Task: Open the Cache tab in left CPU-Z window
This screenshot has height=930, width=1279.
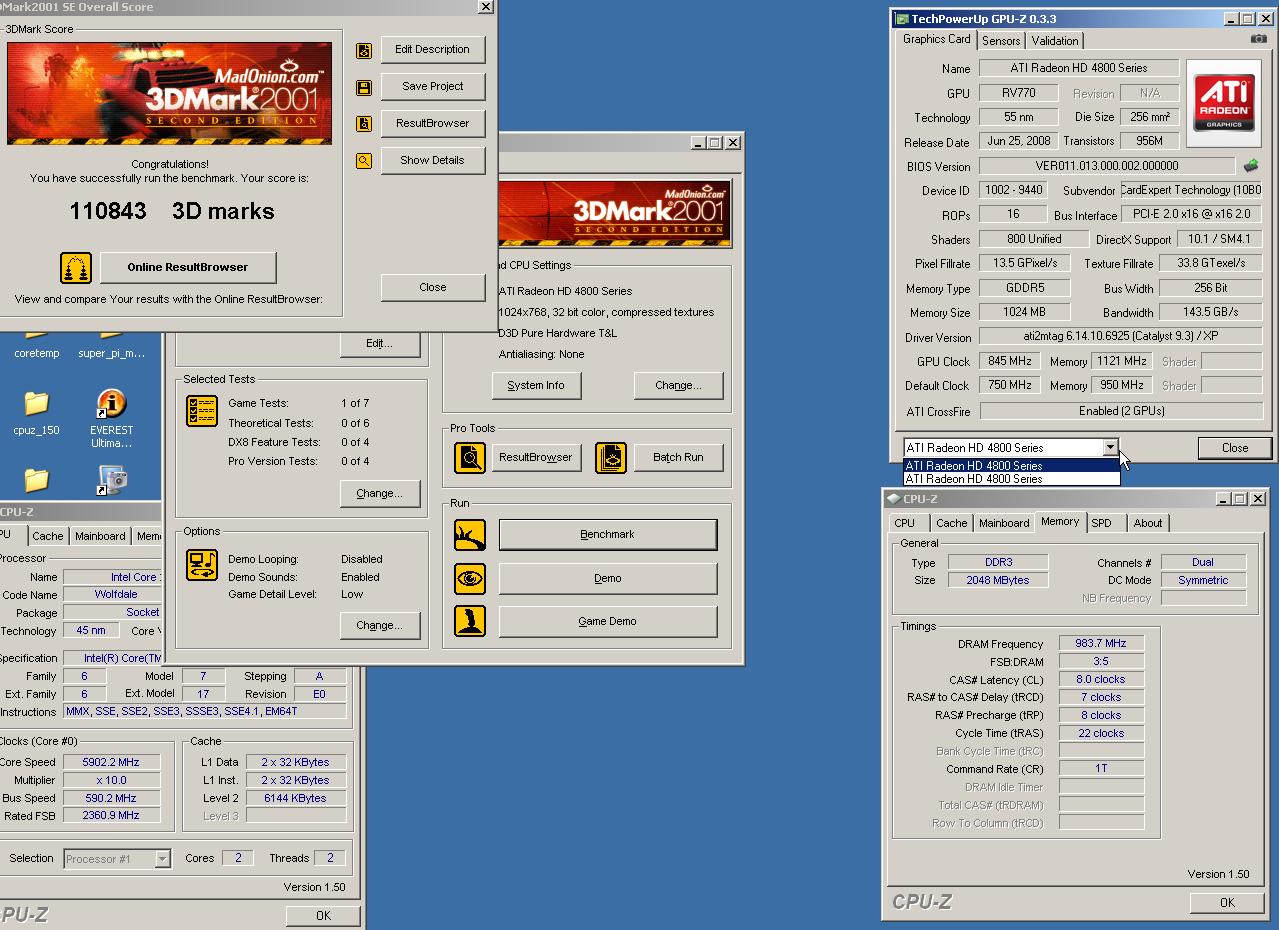Action: tap(47, 536)
